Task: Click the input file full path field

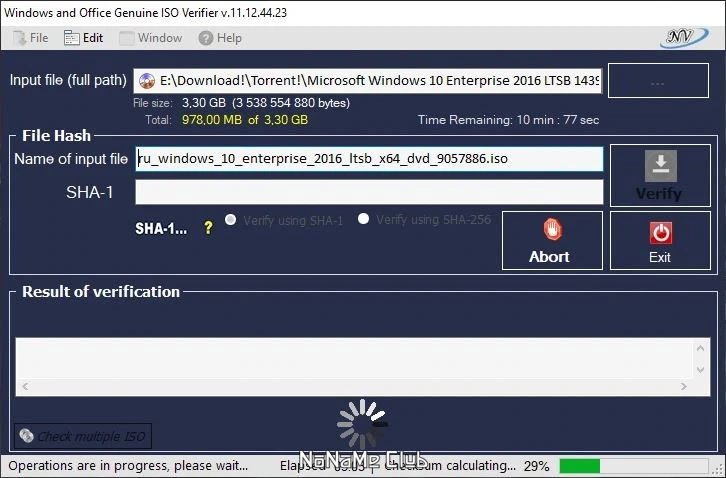Action: tap(368, 81)
